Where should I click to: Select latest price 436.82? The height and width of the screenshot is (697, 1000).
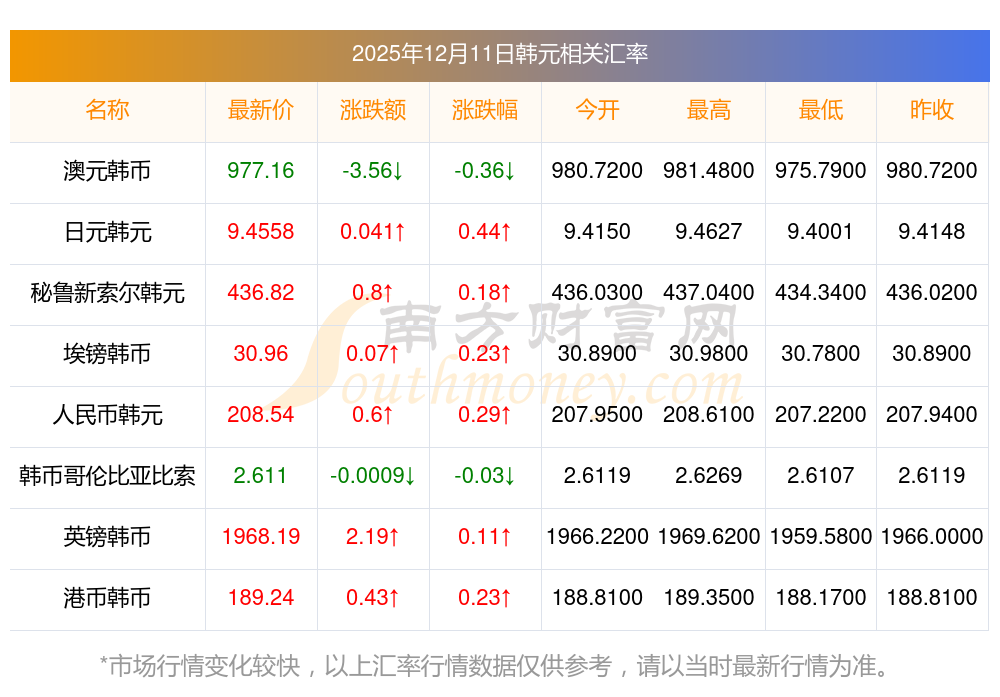click(x=261, y=293)
